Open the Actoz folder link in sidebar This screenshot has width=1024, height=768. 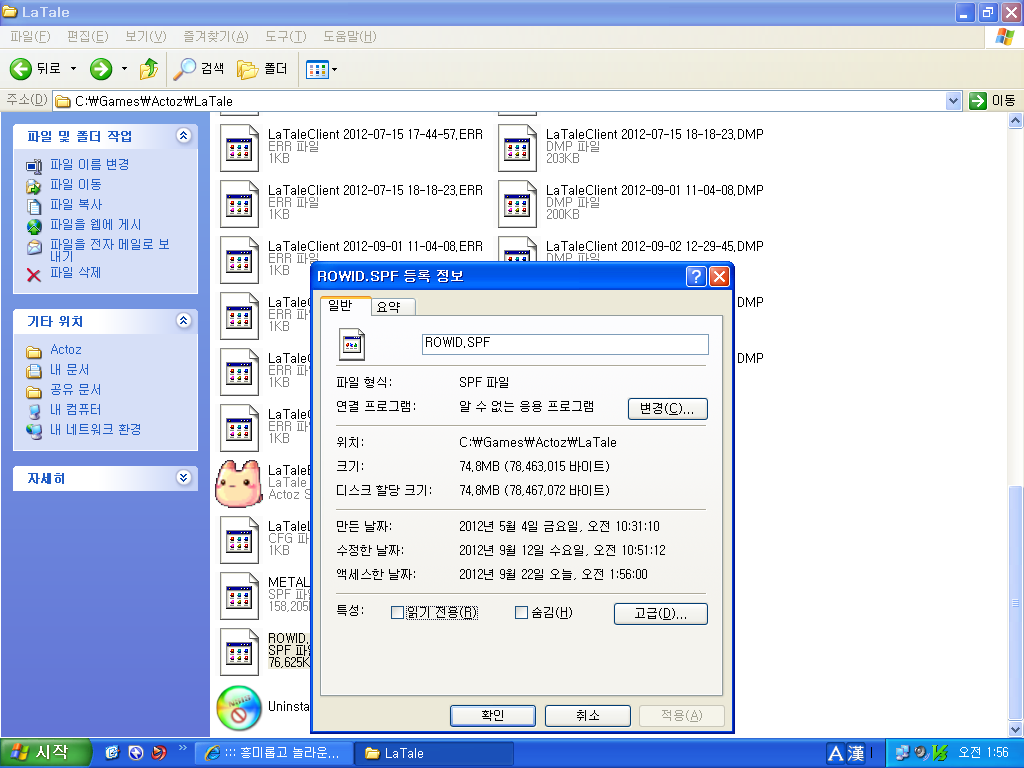pyautogui.click(x=66, y=350)
